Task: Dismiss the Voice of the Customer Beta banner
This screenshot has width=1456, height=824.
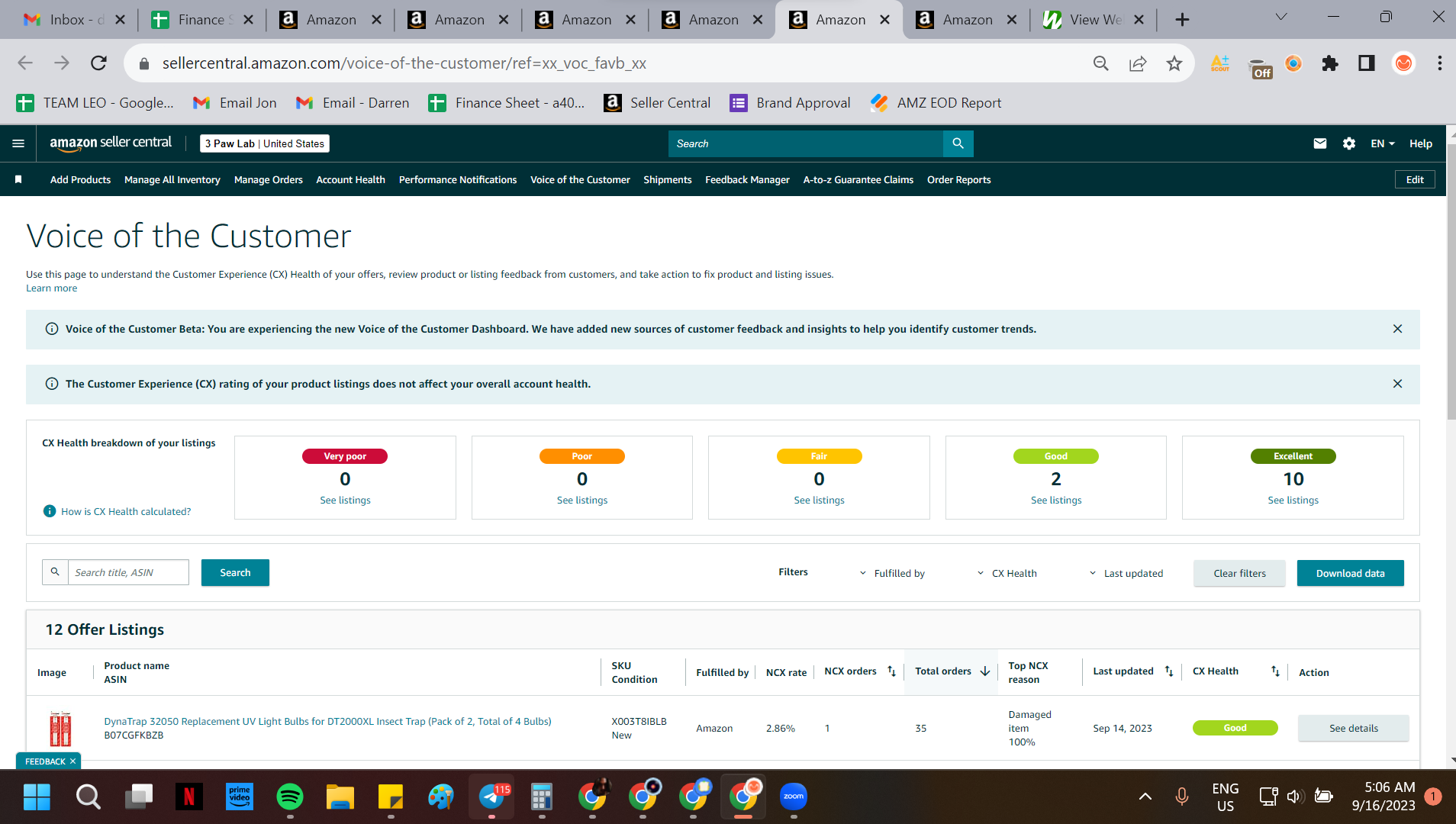Action: point(1397,329)
